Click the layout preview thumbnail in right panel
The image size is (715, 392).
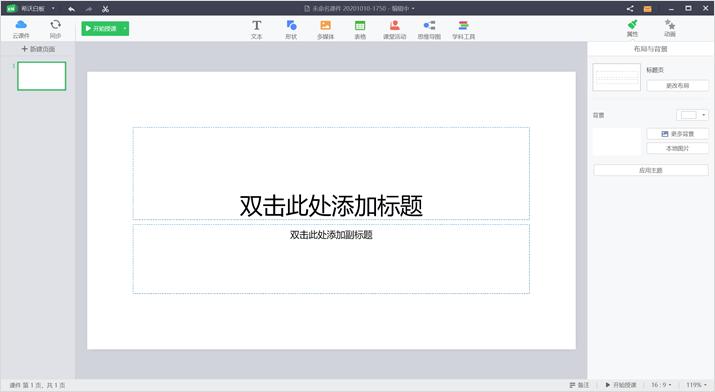click(x=616, y=77)
